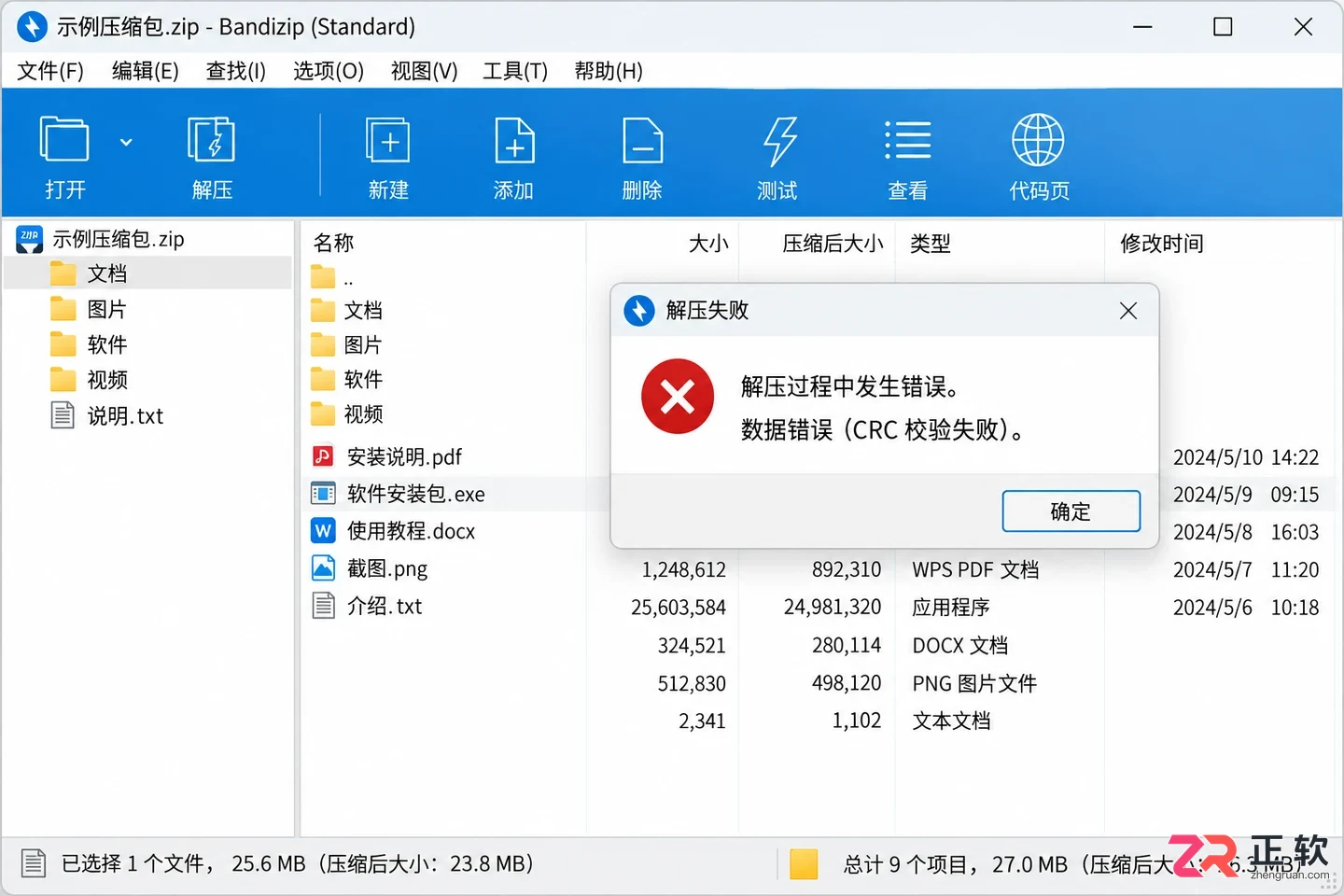Click the exe icon of 软件安装包.exe
1344x896 pixels.
click(x=323, y=493)
